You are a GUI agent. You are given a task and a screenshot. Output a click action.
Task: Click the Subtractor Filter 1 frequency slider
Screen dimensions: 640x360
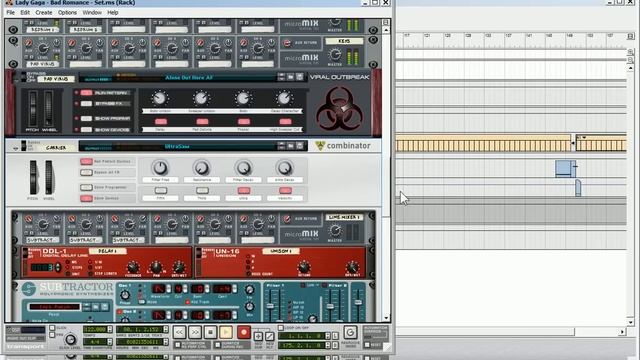(270, 306)
